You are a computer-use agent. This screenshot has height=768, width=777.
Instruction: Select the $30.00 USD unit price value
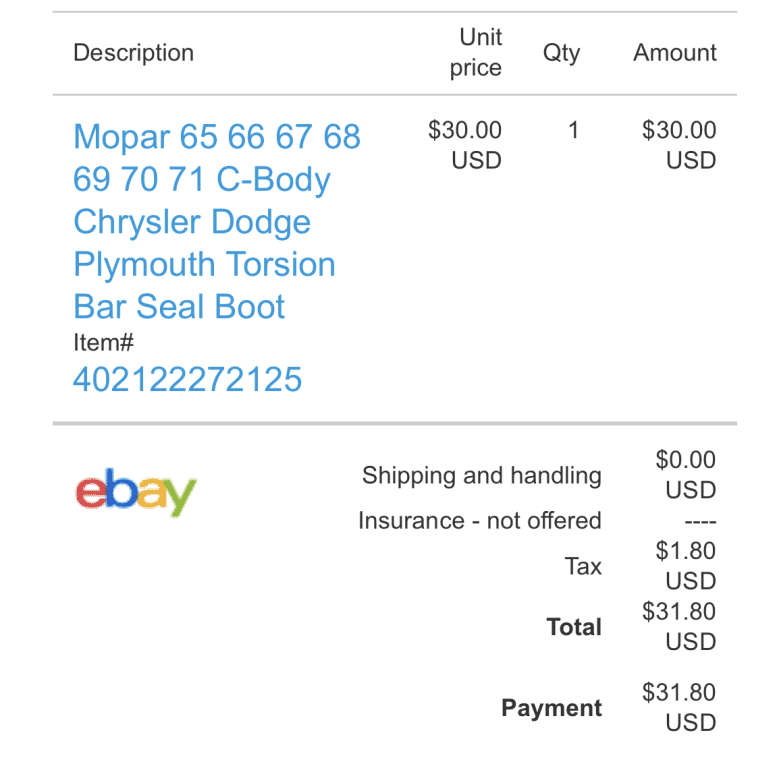click(465, 145)
